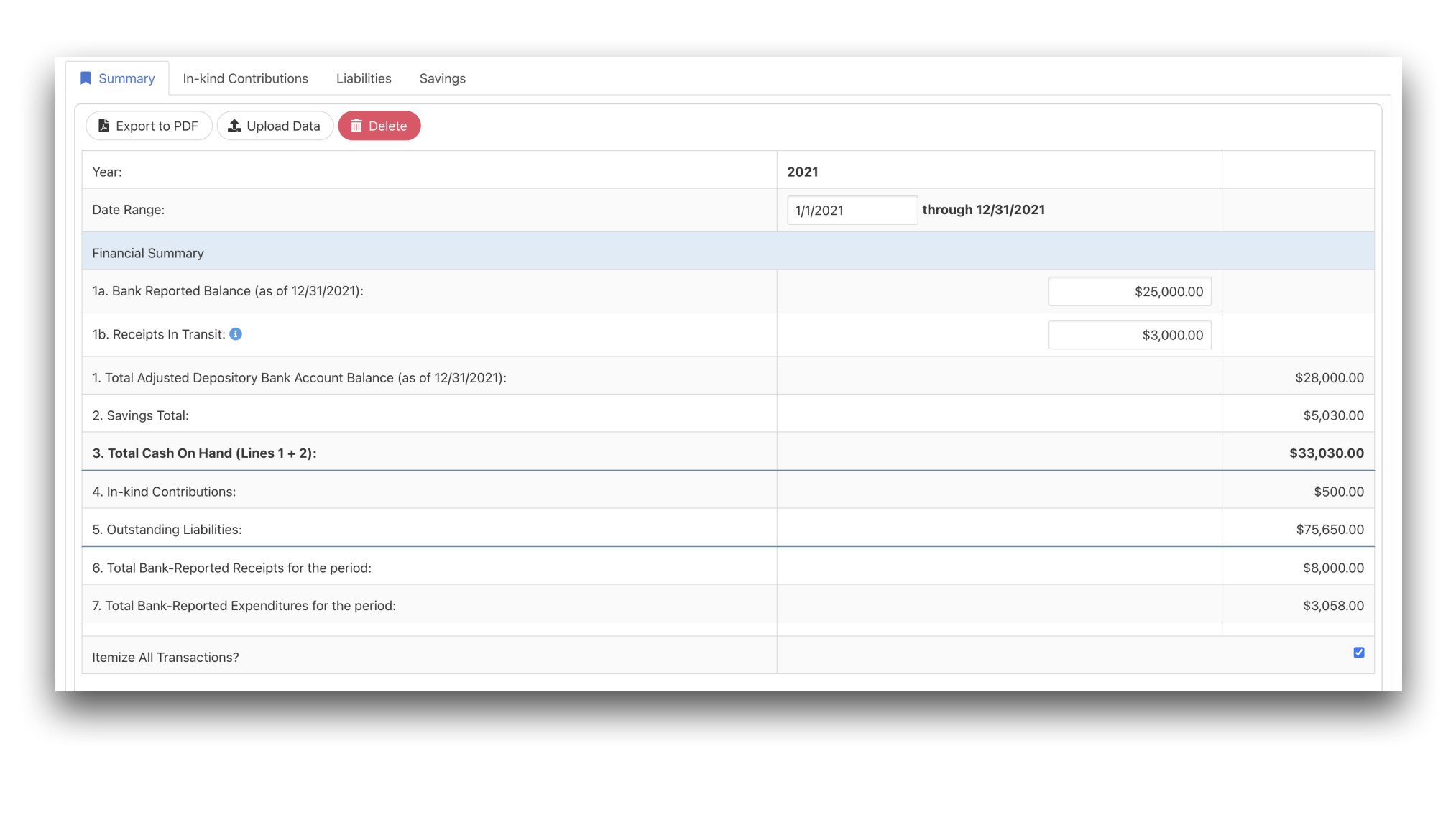
Task: Click the trash can icon on Delete
Action: click(x=356, y=126)
